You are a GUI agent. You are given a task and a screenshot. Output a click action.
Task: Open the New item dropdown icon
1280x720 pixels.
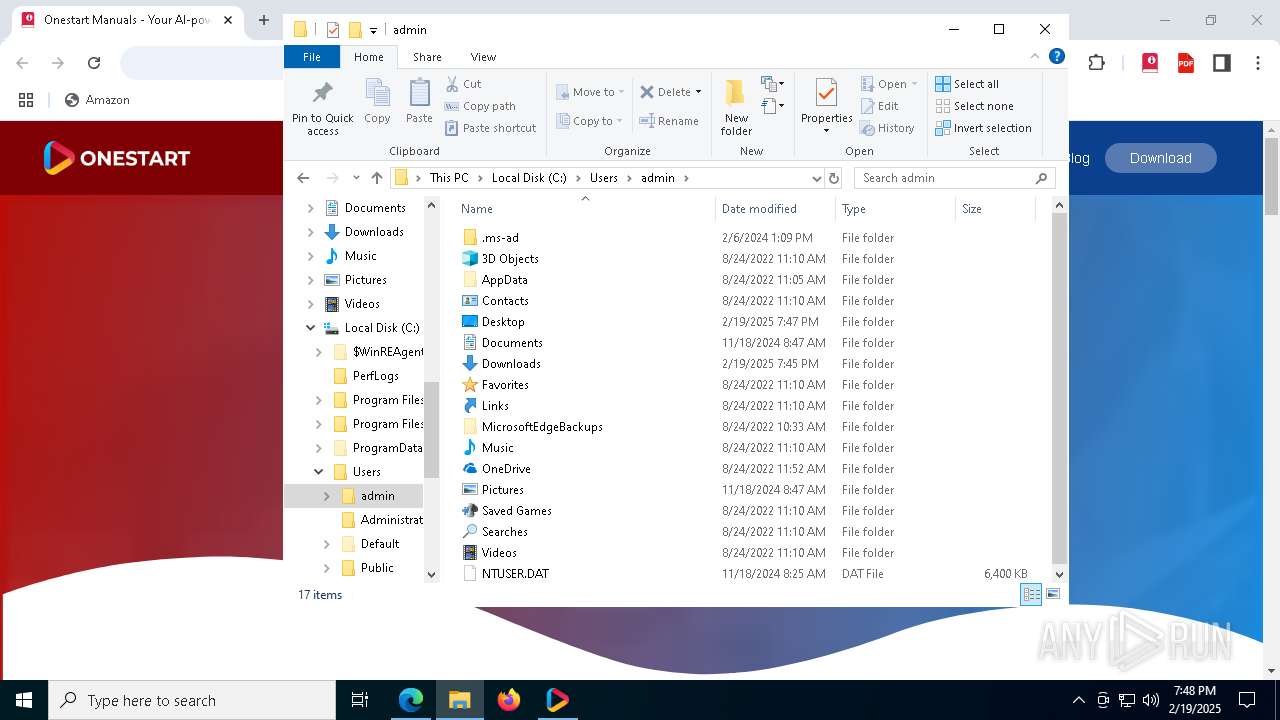tap(772, 84)
